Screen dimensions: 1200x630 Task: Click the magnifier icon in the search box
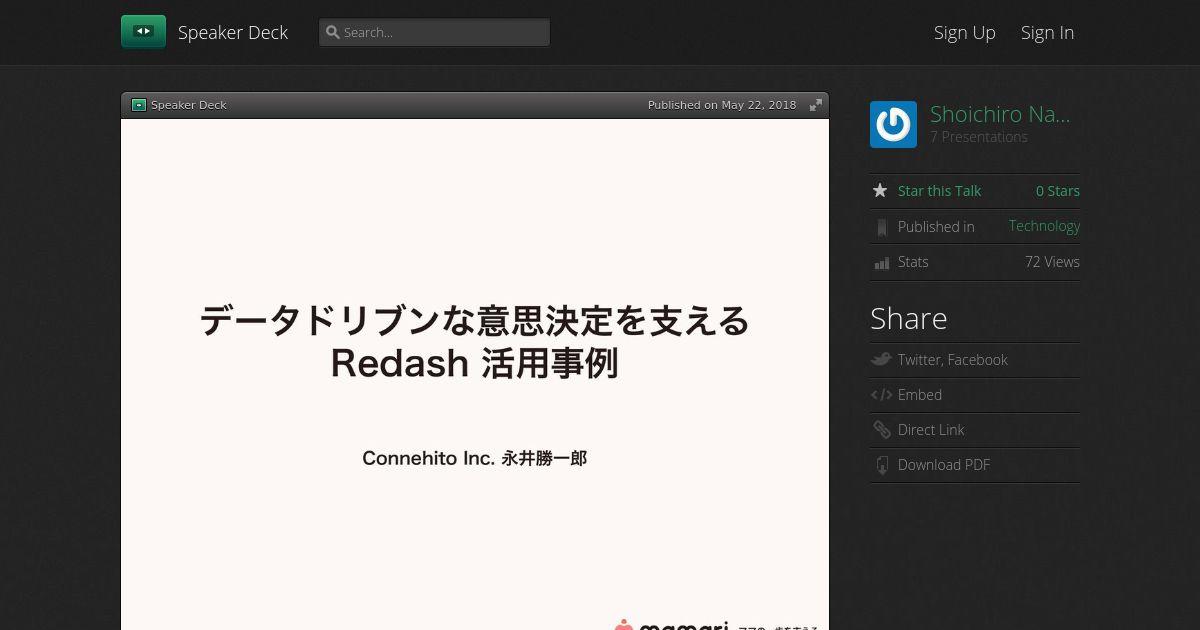tap(333, 32)
